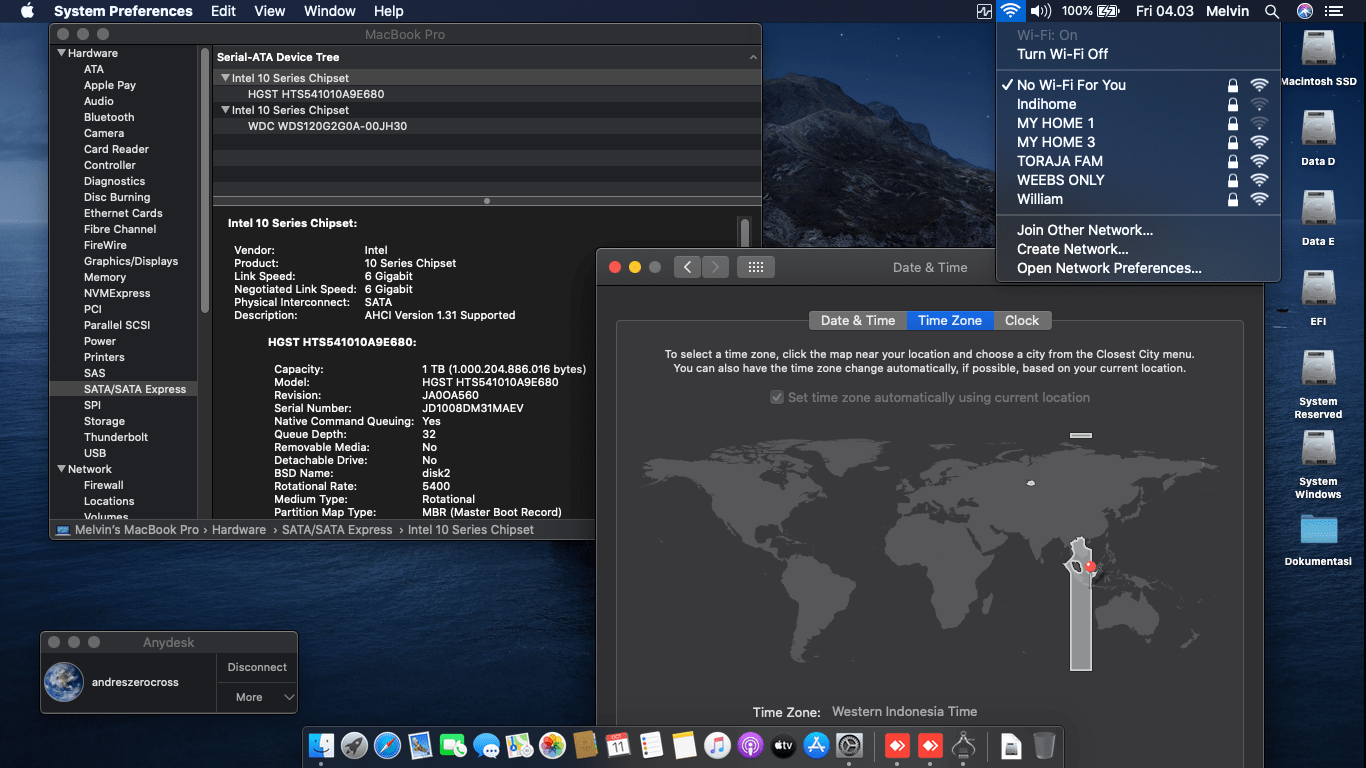The height and width of the screenshot is (768, 1366).
Task: Open the Window menu
Action: (329, 11)
